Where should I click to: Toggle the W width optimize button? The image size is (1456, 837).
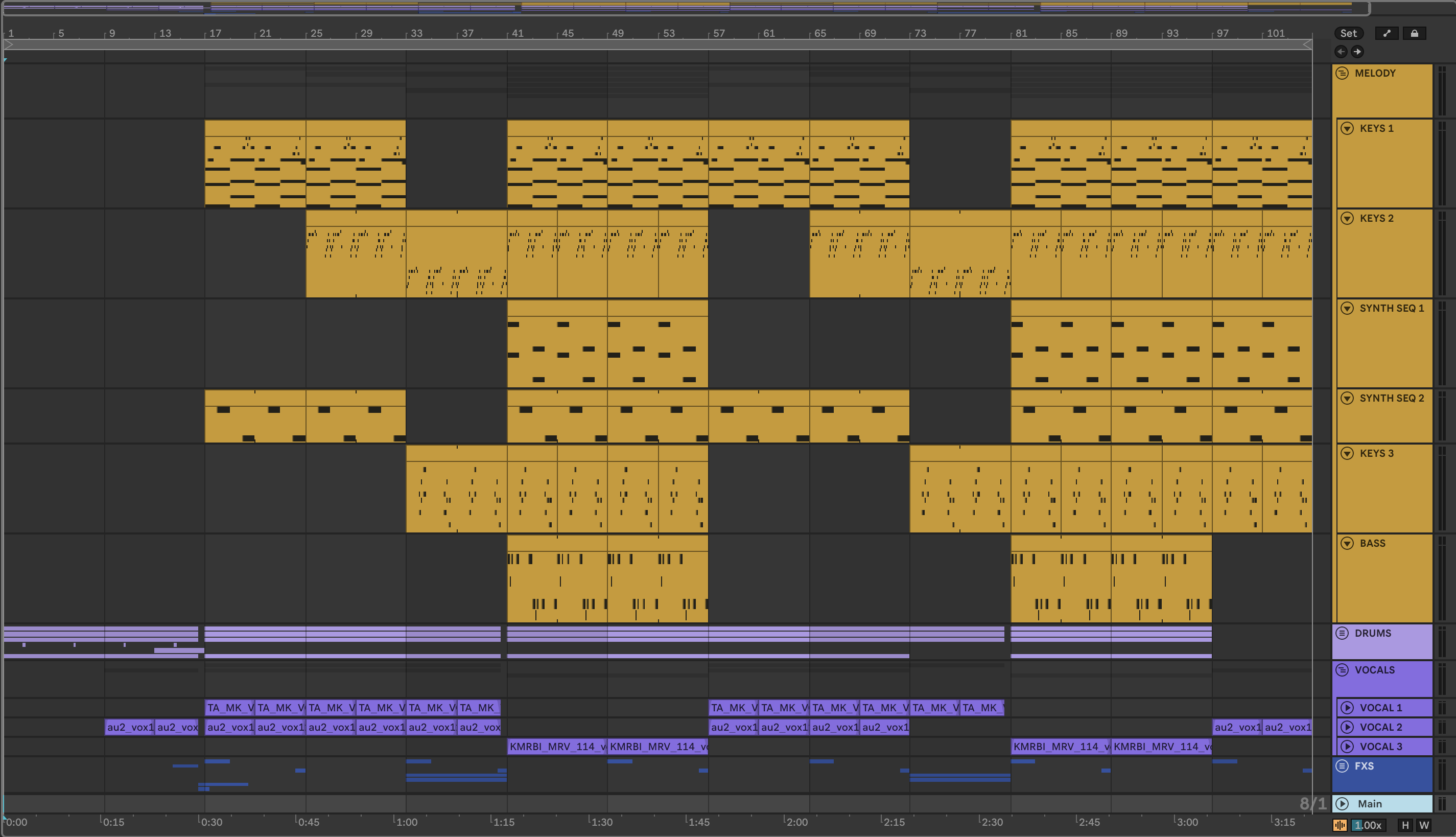click(1424, 825)
